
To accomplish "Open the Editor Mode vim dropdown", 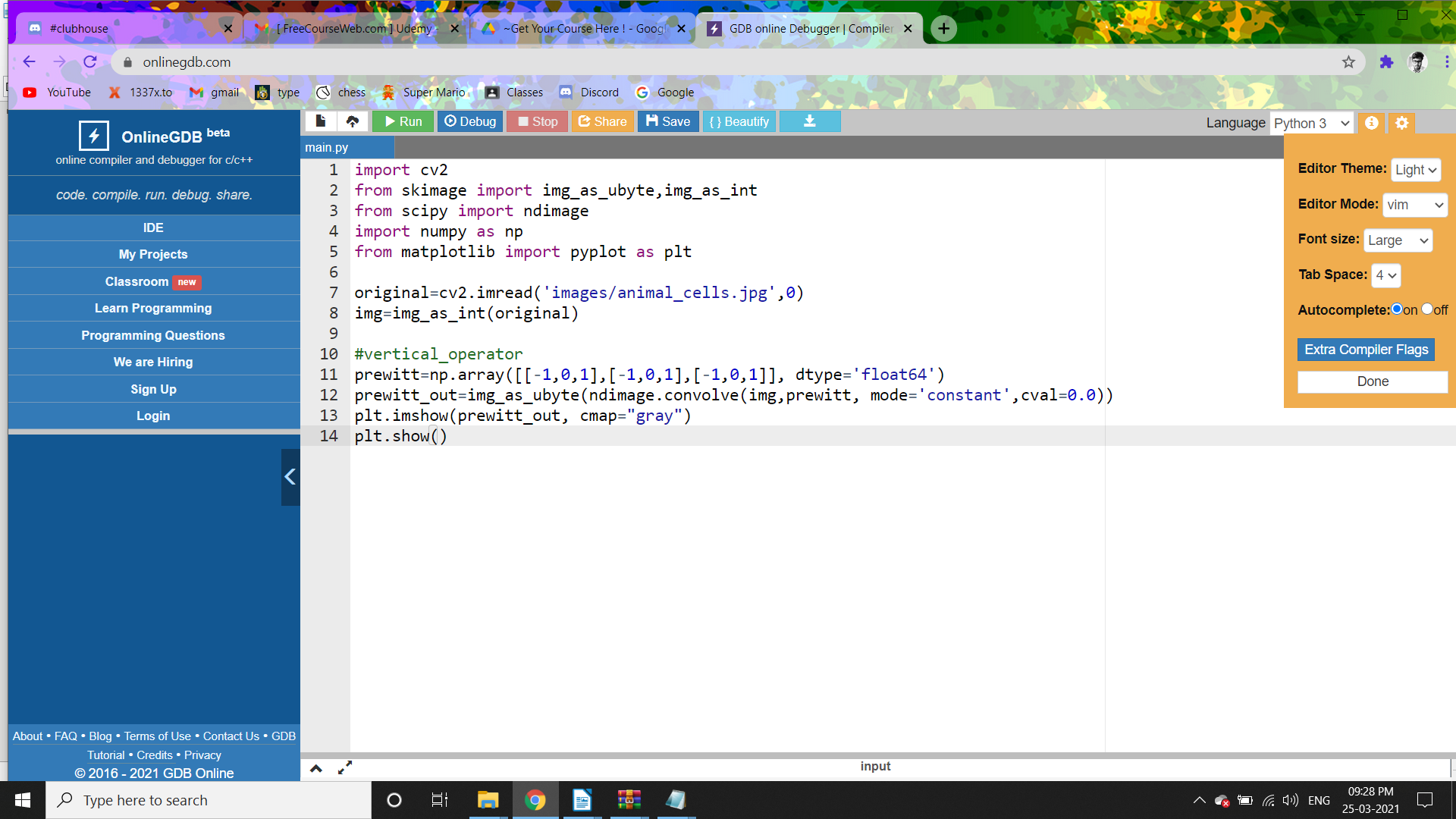I will (x=1414, y=205).
